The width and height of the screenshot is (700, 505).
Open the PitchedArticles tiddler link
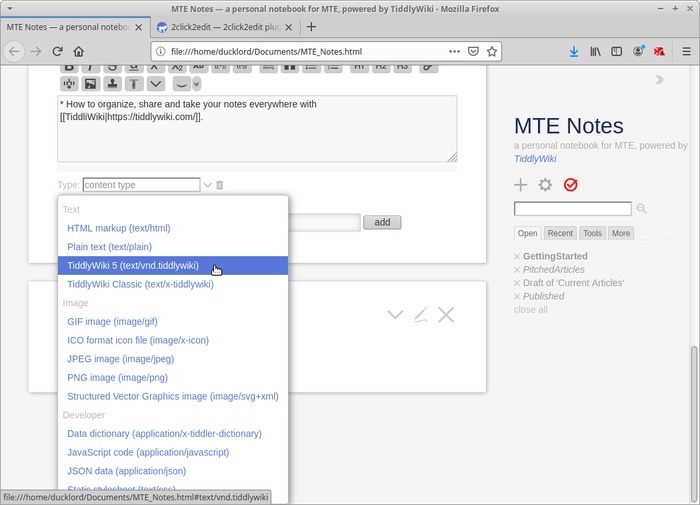click(x=554, y=270)
